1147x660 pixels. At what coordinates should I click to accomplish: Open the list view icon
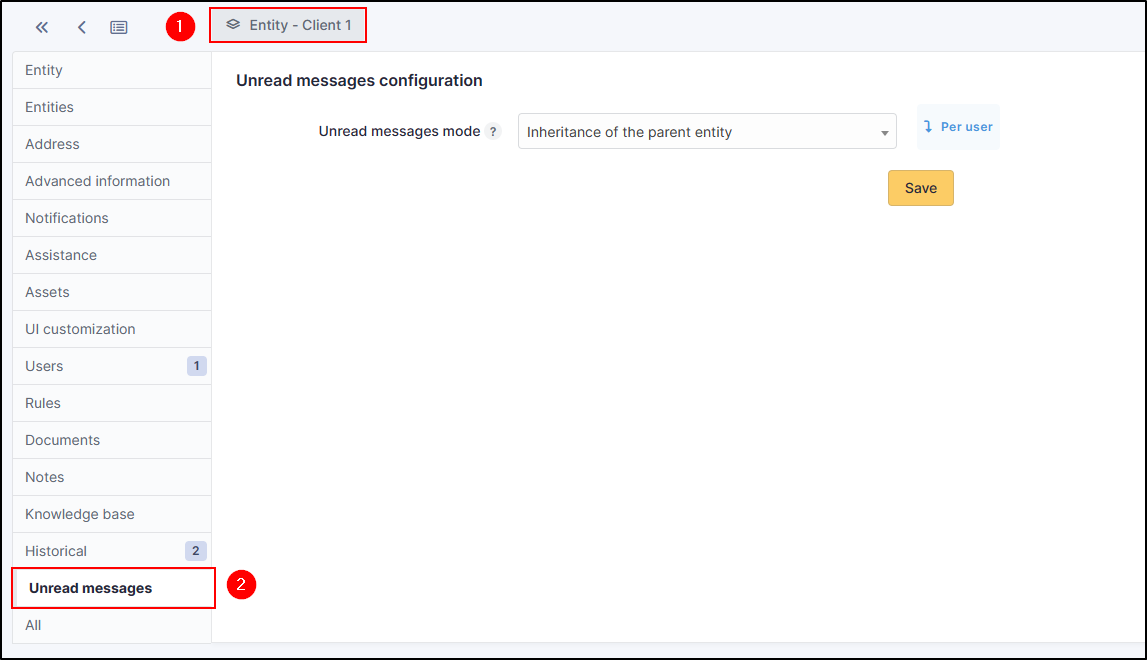pos(119,27)
